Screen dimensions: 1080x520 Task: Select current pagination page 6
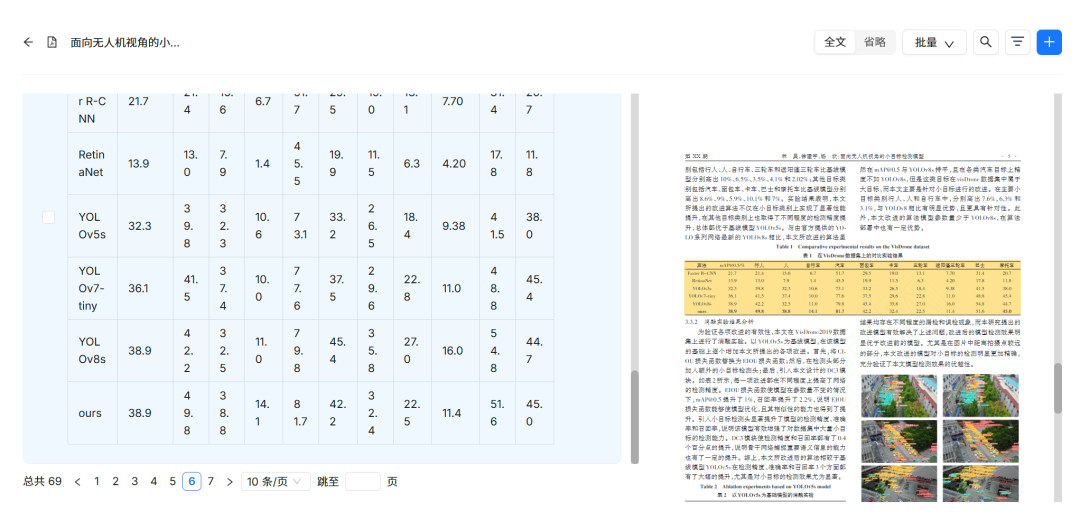point(192,481)
